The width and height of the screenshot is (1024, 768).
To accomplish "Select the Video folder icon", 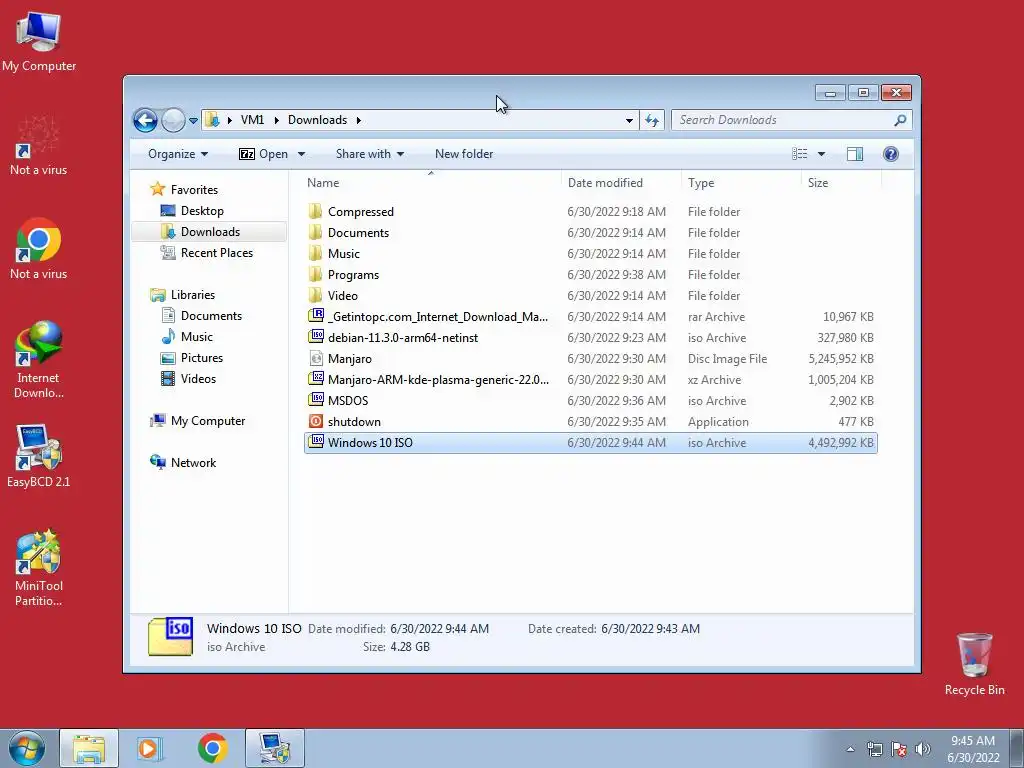I will coord(315,295).
